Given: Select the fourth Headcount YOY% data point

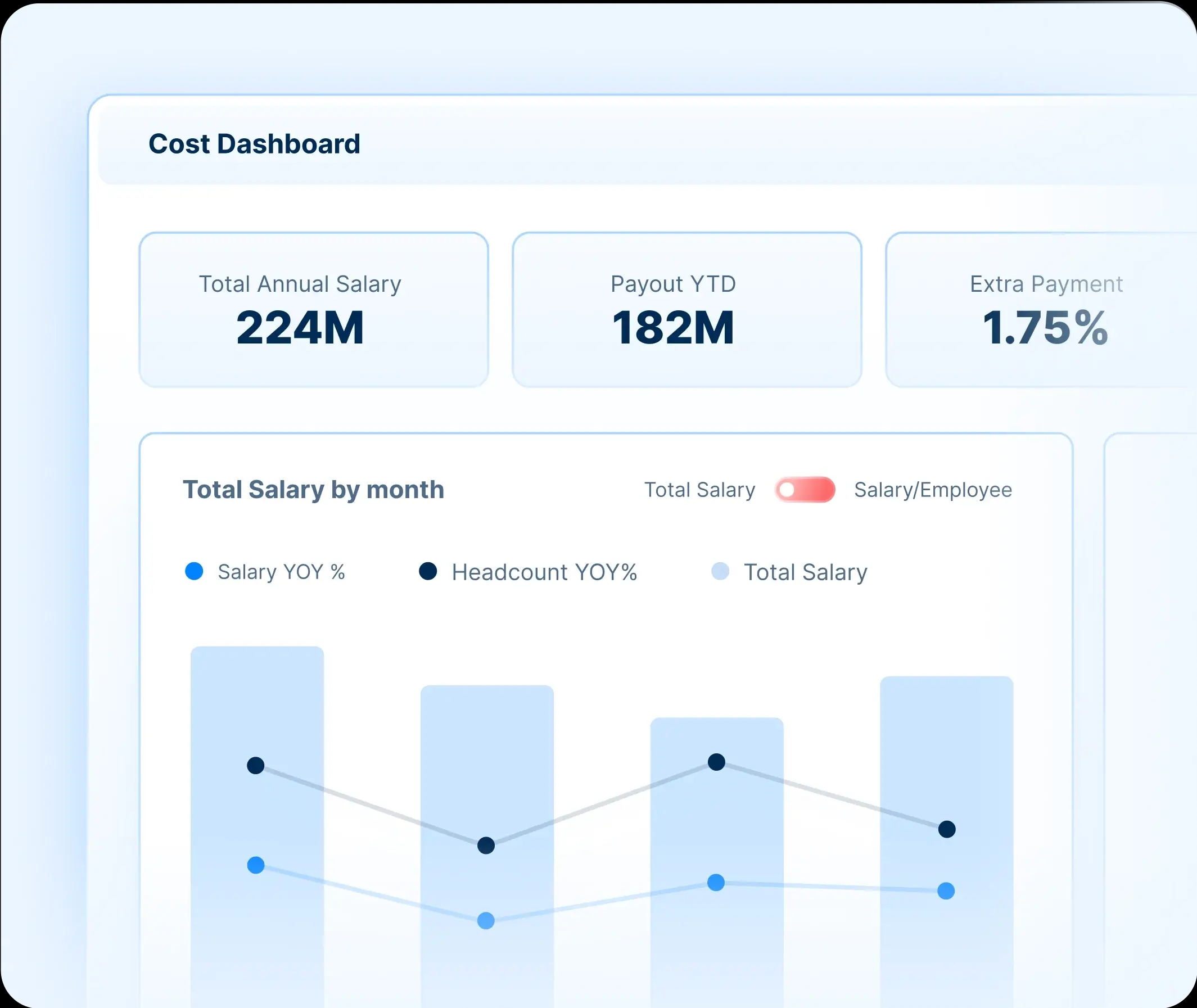Looking at the screenshot, I should click(x=947, y=829).
